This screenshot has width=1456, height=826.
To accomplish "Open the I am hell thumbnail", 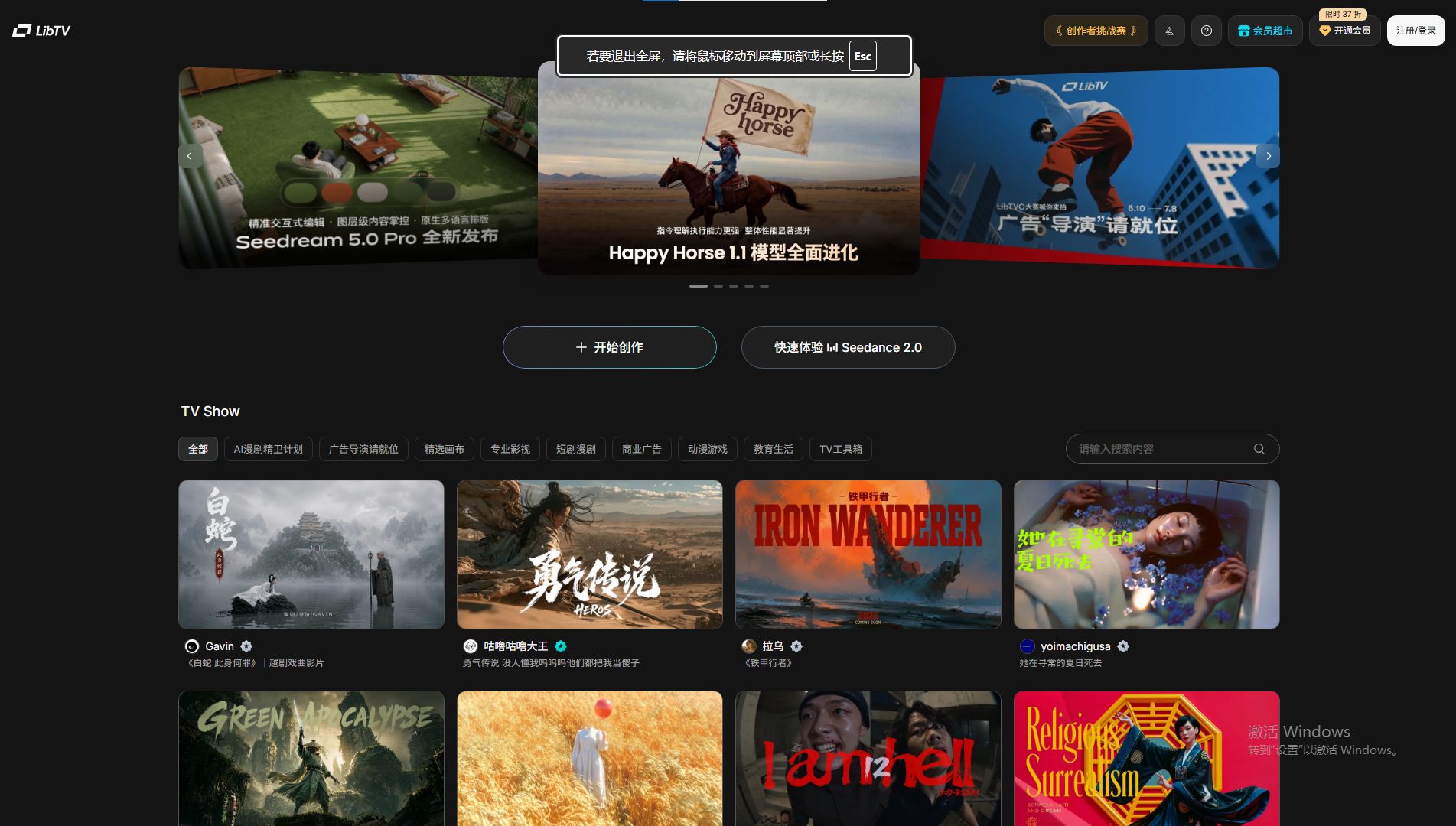I will 868,759.
